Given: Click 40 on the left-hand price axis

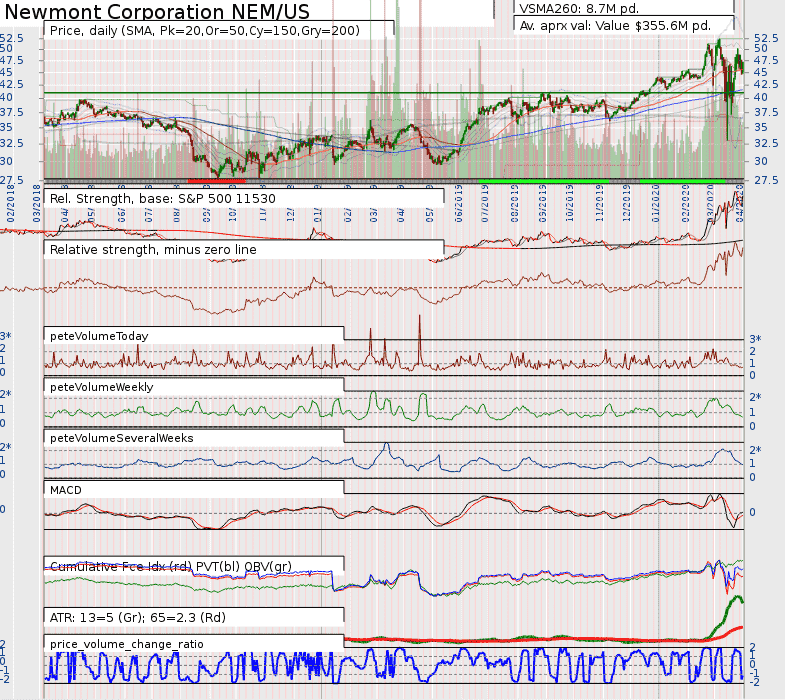Looking at the screenshot, I should (x=7, y=97).
